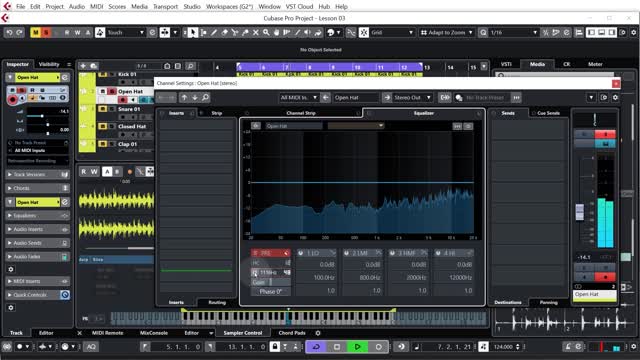Enable 1 LO band power button
The width and height of the screenshot is (640, 360).
click(300, 253)
